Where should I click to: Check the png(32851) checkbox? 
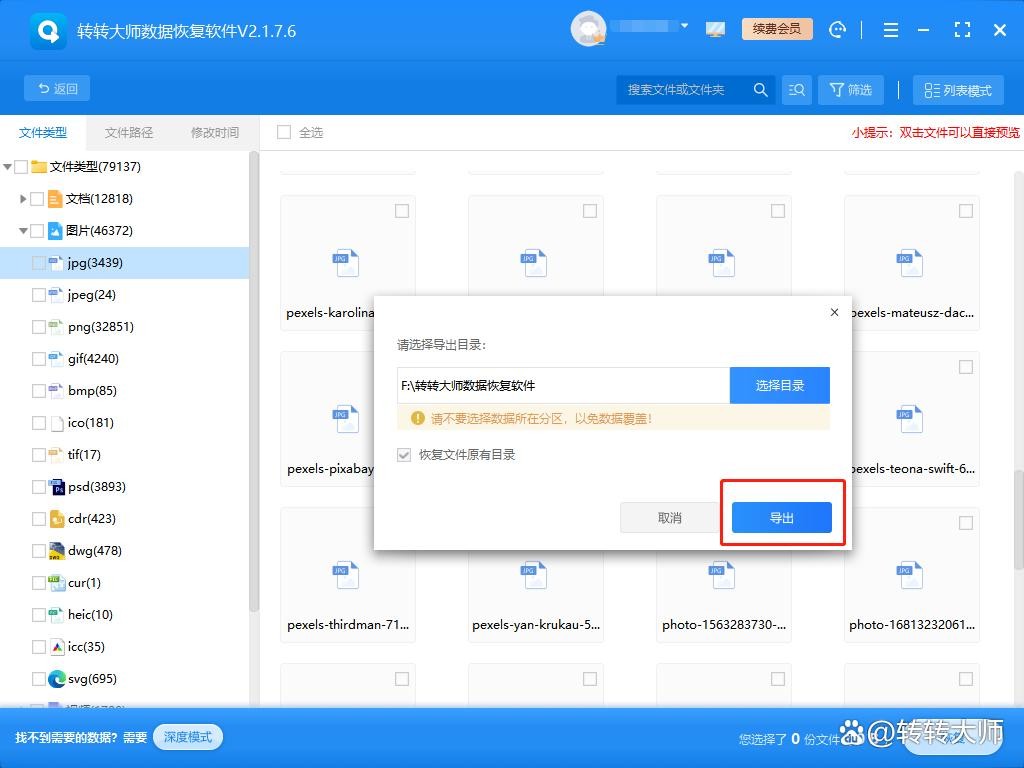(x=39, y=327)
